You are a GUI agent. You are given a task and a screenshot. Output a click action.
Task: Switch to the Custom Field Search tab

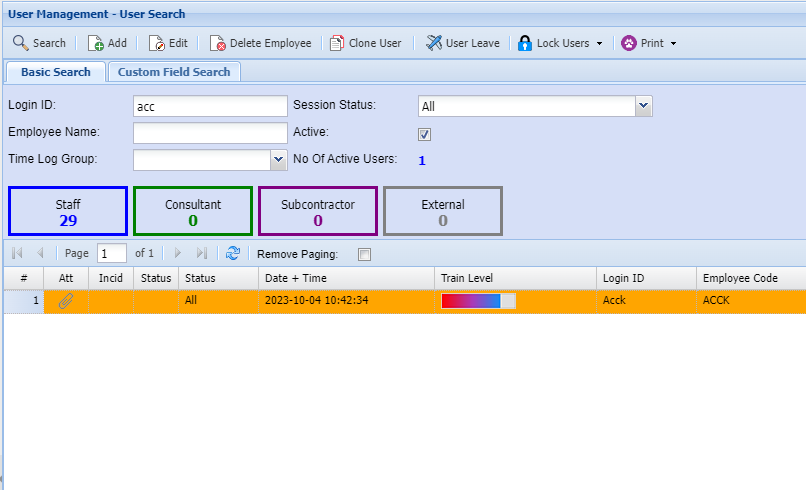(174, 72)
